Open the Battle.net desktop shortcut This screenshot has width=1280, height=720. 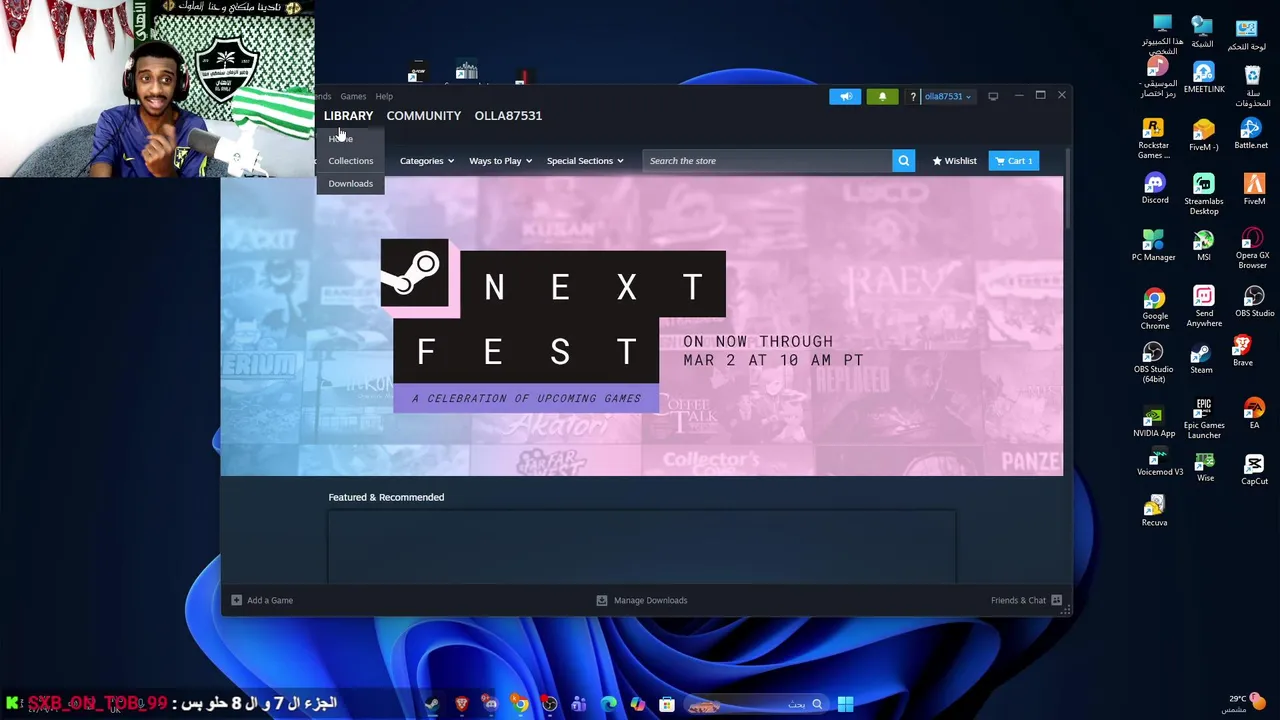[x=1251, y=133]
